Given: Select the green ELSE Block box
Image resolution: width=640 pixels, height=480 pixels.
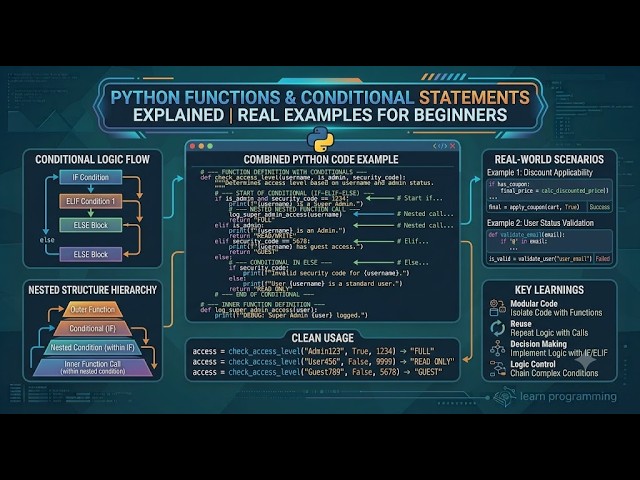Looking at the screenshot, I should point(91,225).
